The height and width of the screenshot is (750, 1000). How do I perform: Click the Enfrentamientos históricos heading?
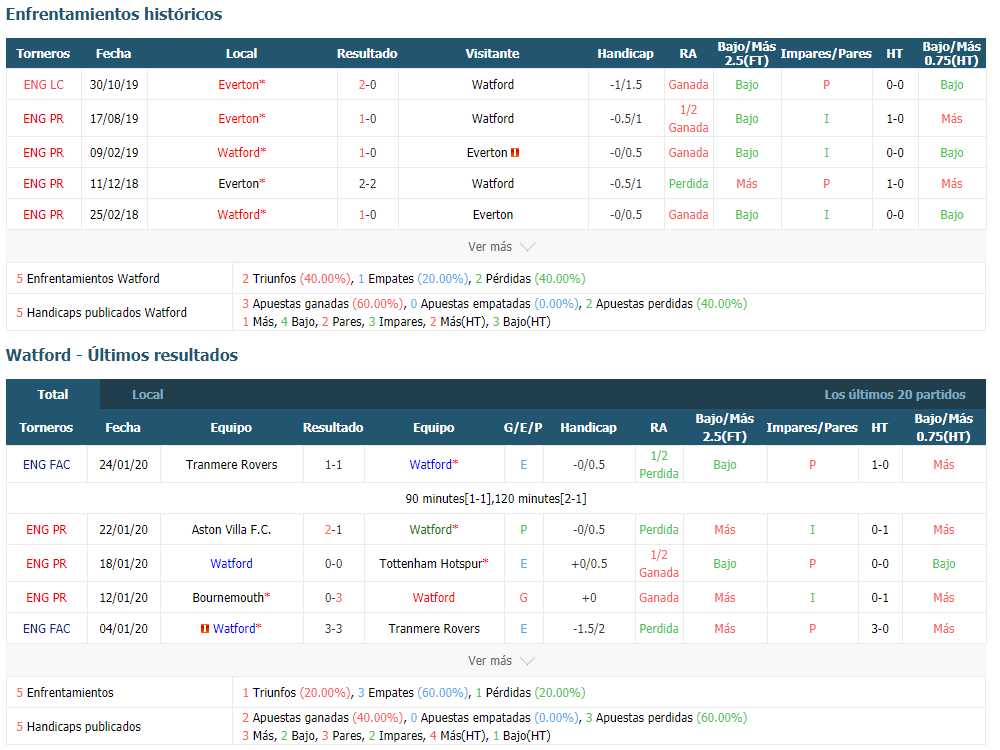[114, 14]
